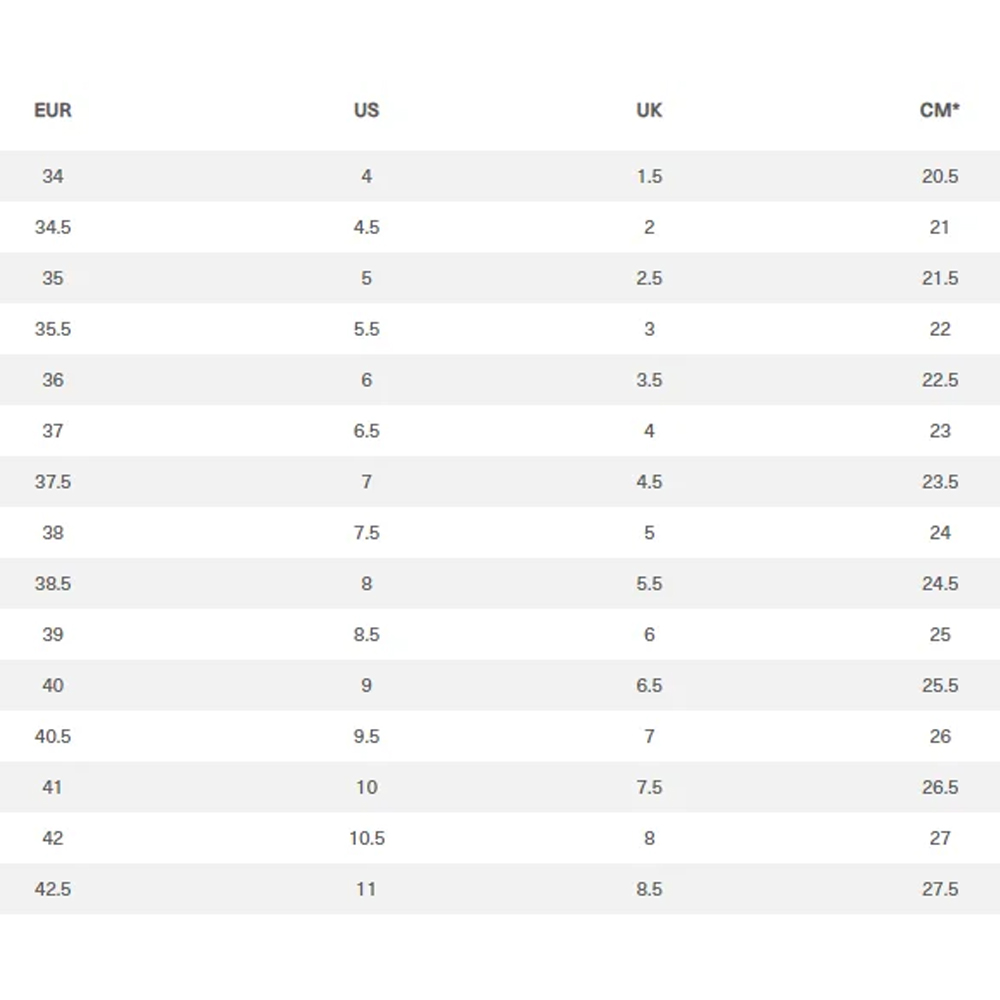This screenshot has width=1000, height=1000.
Task: Click the CM* column header
Action: 939,110
